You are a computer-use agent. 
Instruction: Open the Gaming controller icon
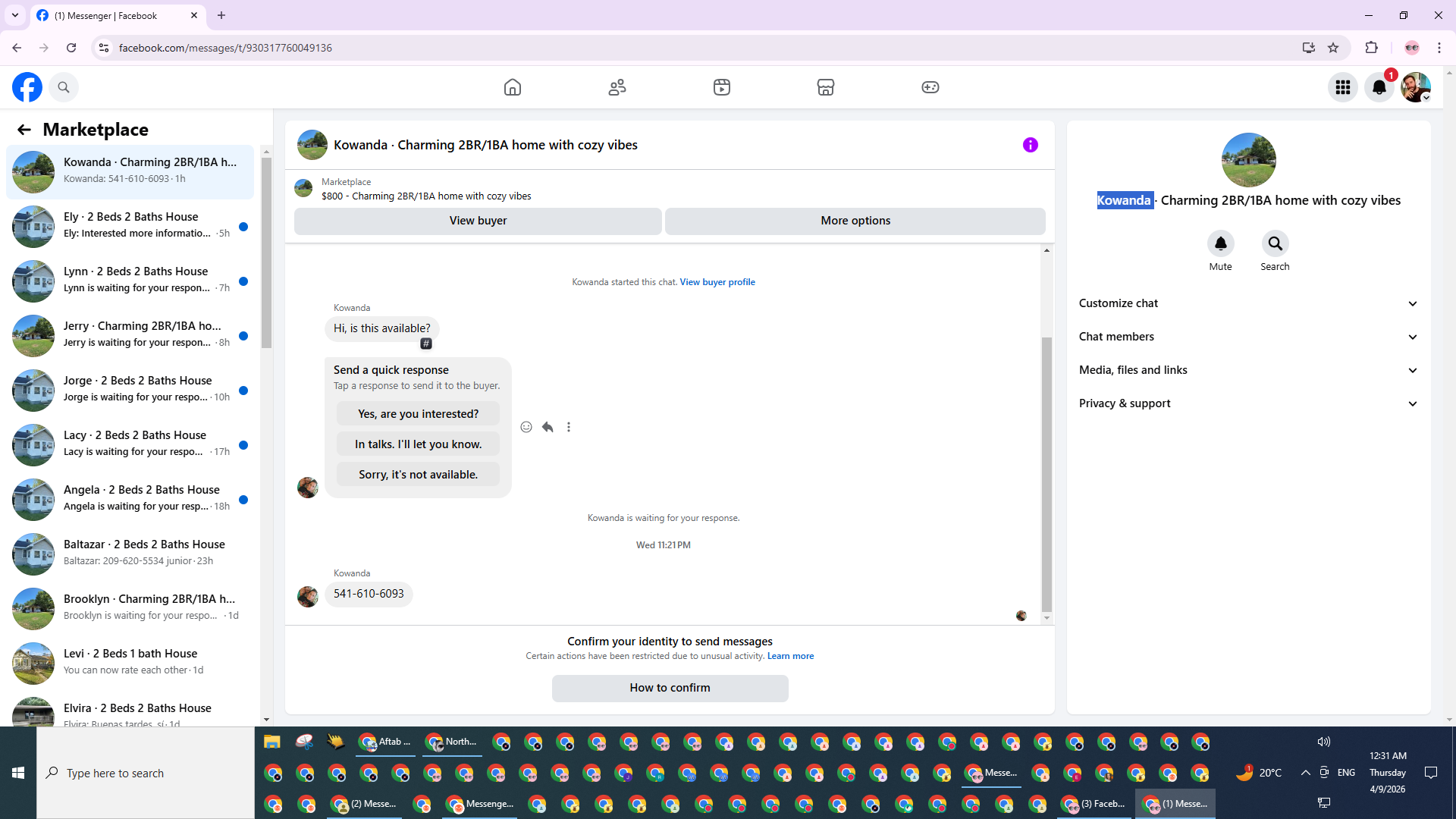pos(930,87)
